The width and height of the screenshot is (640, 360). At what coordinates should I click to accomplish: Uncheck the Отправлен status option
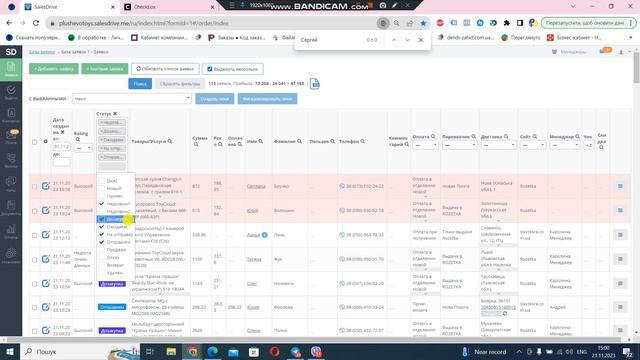point(116,242)
